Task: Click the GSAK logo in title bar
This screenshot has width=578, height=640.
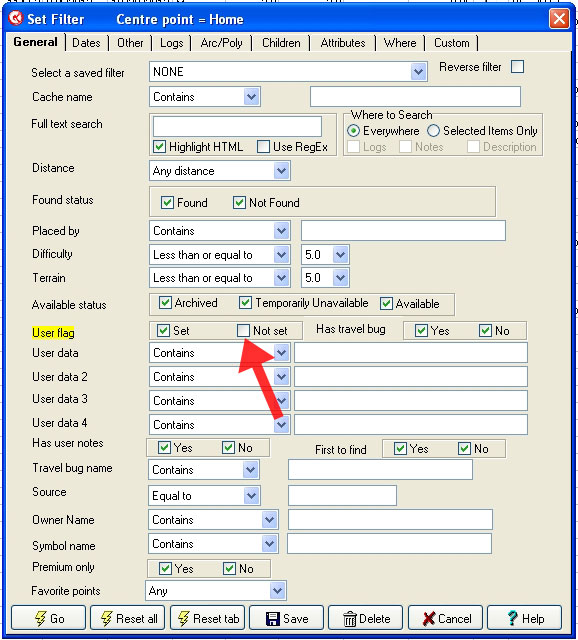Action: [16, 18]
